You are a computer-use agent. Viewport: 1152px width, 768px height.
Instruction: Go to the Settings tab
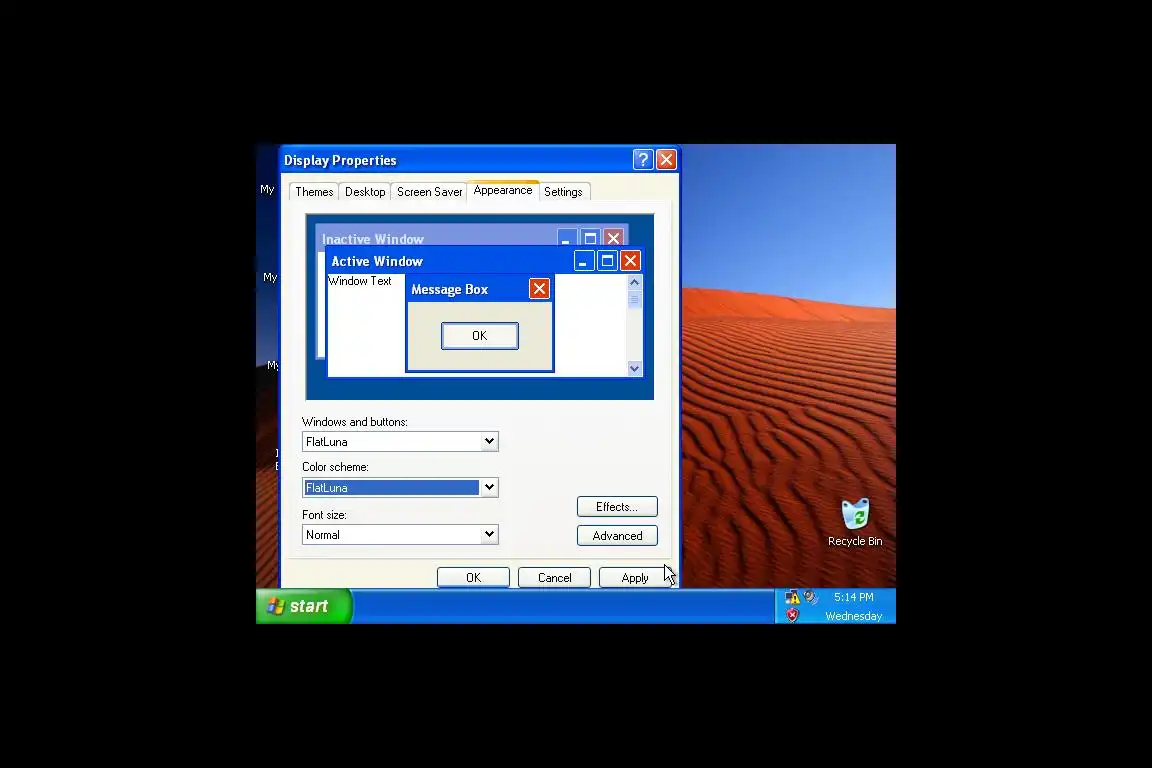pyautogui.click(x=564, y=192)
